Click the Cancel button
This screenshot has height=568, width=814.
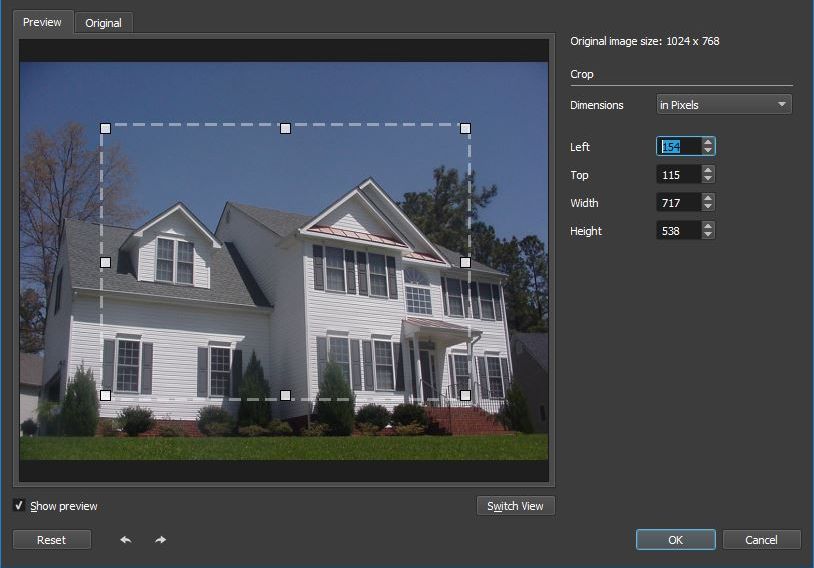pos(762,540)
